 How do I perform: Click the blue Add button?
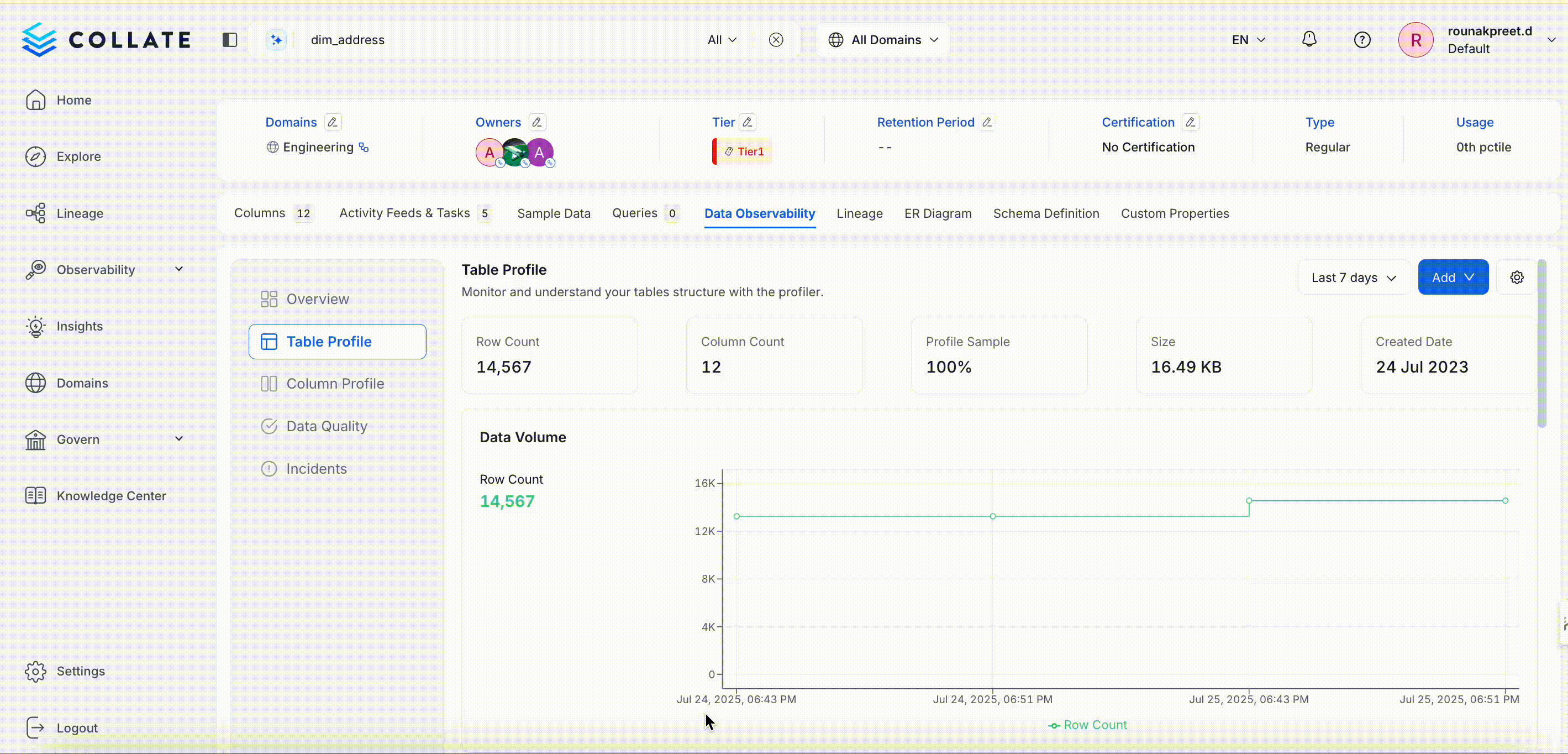(x=1453, y=277)
